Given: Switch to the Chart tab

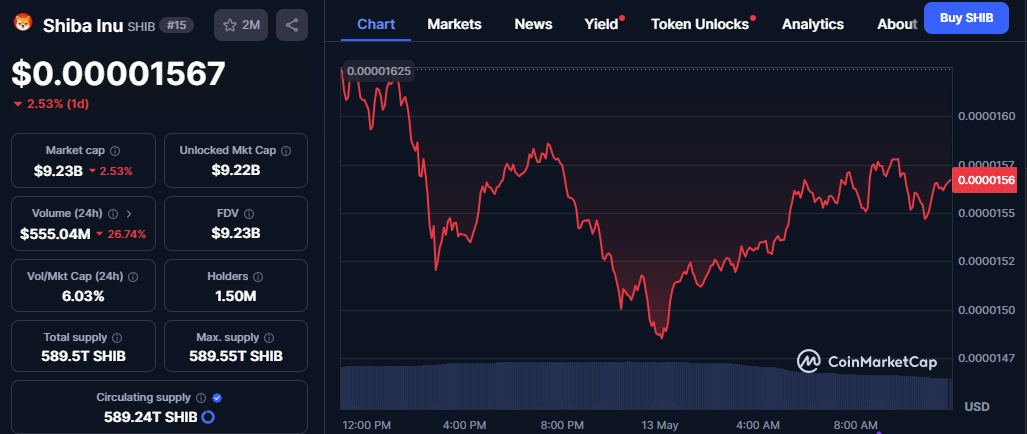Looking at the screenshot, I should [x=376, y=24].
